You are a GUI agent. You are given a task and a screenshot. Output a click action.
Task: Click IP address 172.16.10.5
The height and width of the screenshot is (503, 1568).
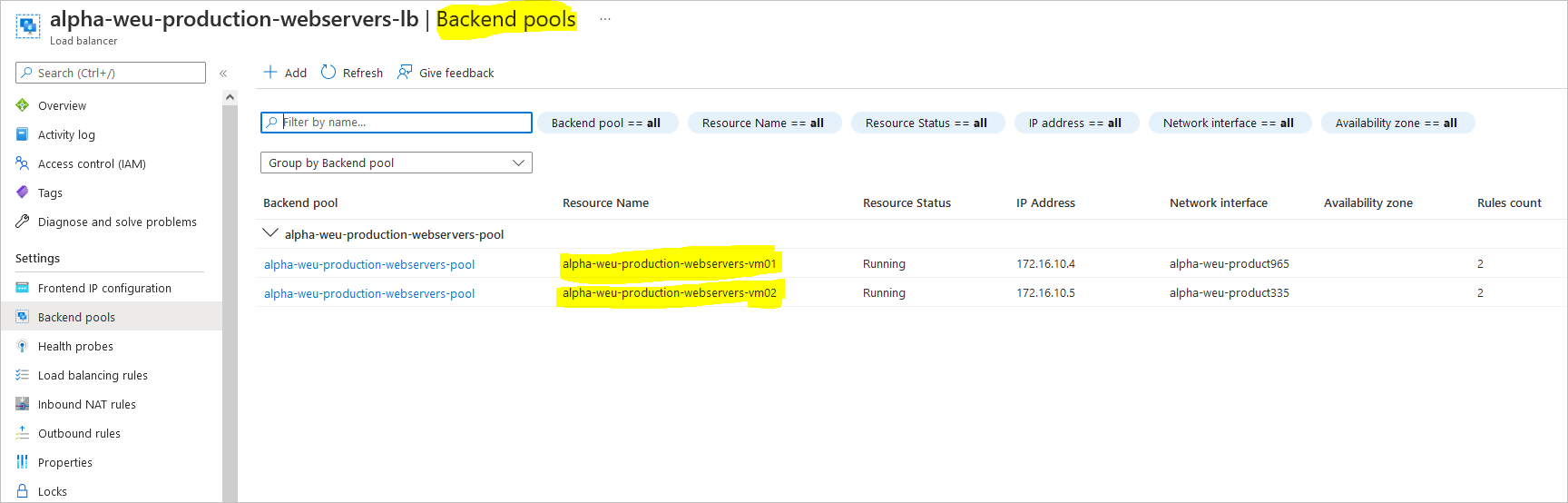point(1045,292)
